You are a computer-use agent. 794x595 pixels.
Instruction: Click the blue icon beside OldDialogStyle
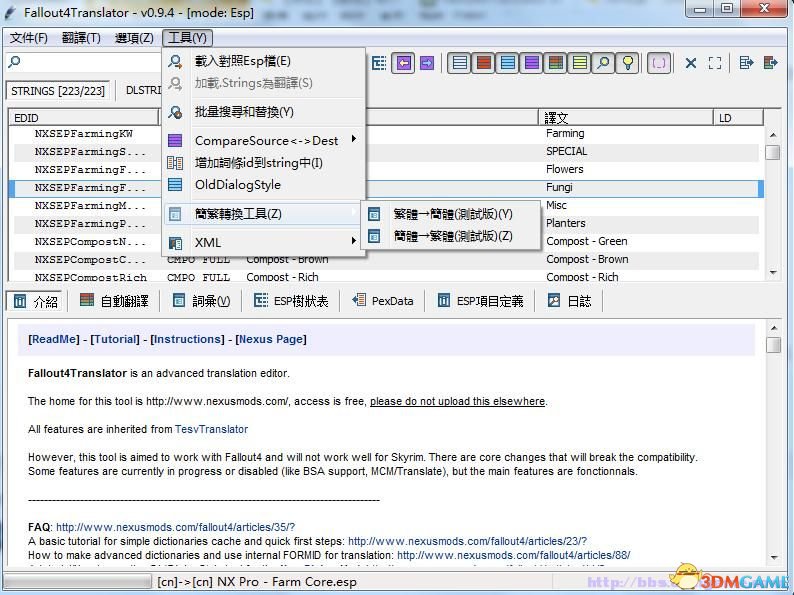tap(175, 184)
